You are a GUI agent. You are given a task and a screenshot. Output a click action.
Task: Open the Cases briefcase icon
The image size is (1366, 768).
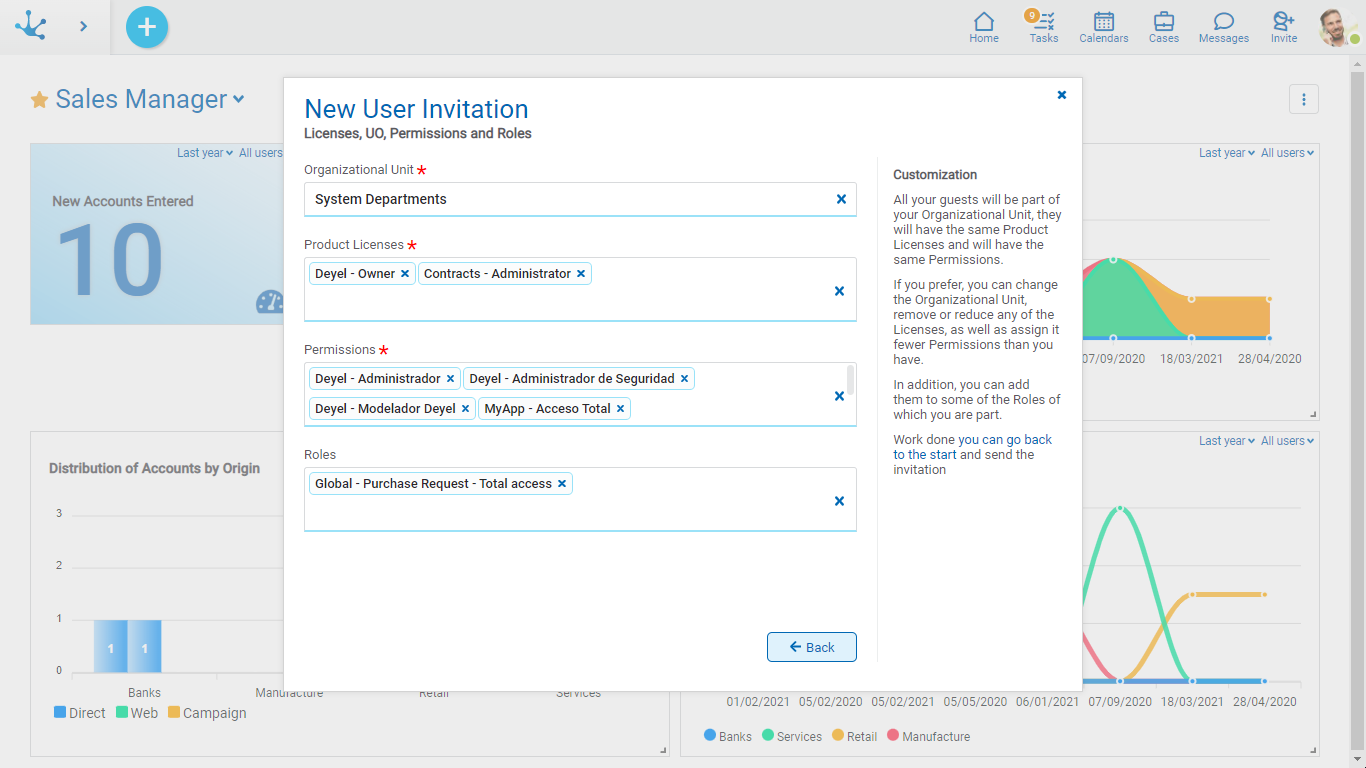pyautogui.click(x=1163, y=27)
